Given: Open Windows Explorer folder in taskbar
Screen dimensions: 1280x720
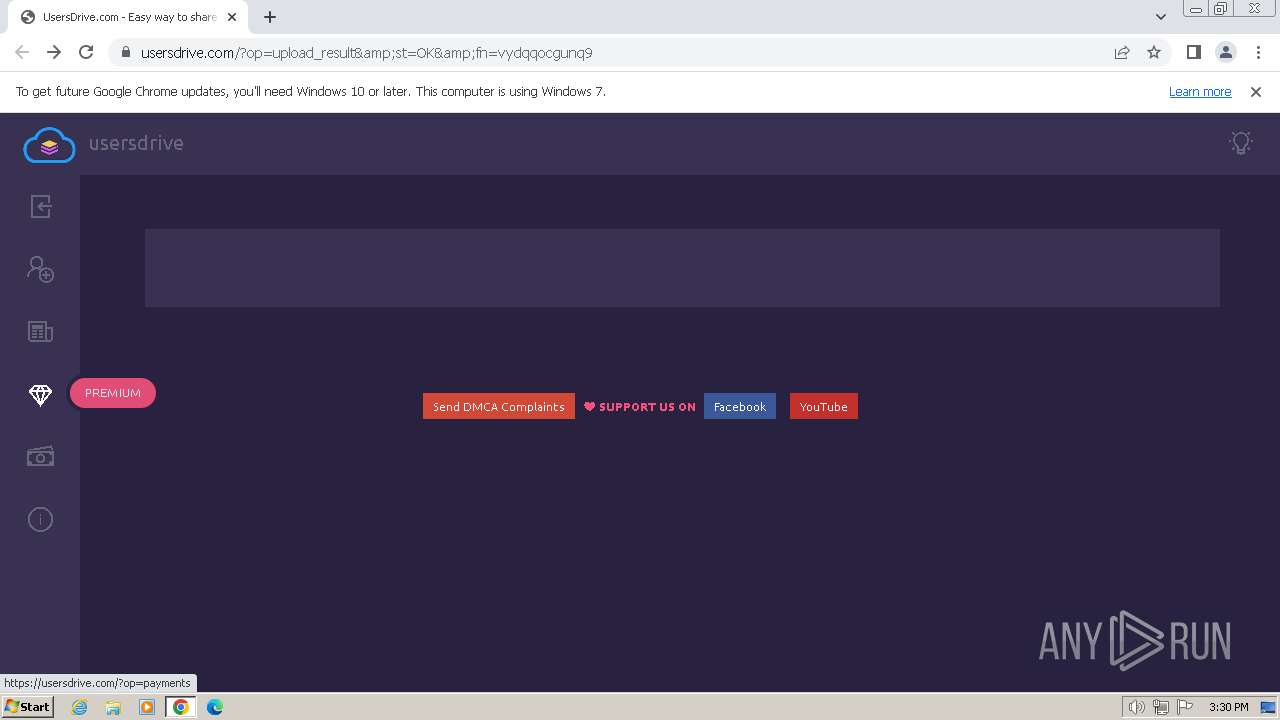Looking at the screenshot, I should point(113,707).
